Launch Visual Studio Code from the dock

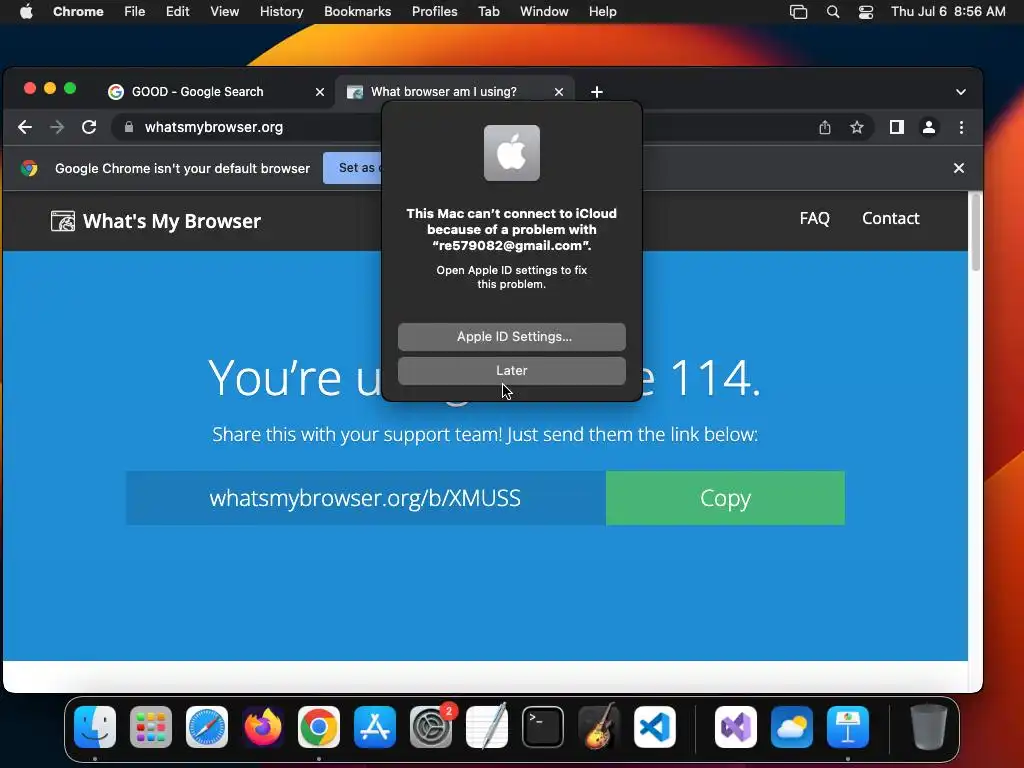[x=655, y=727]
